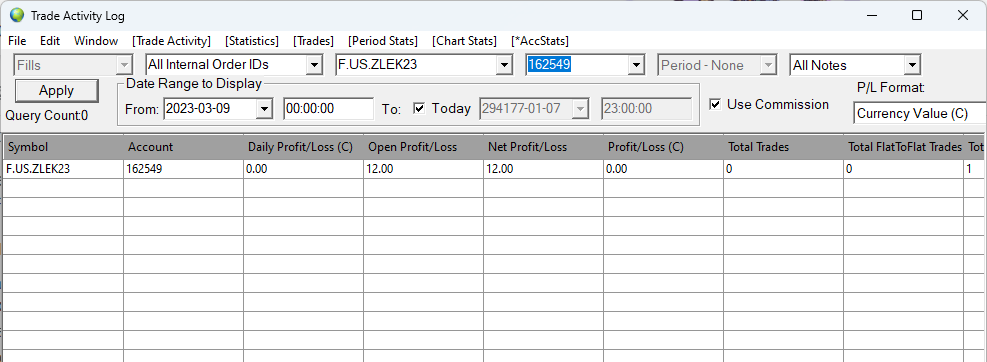Select the 162549 account cell in the table
The width and height of the screenshot is (987, 362).
coord(184,169)
